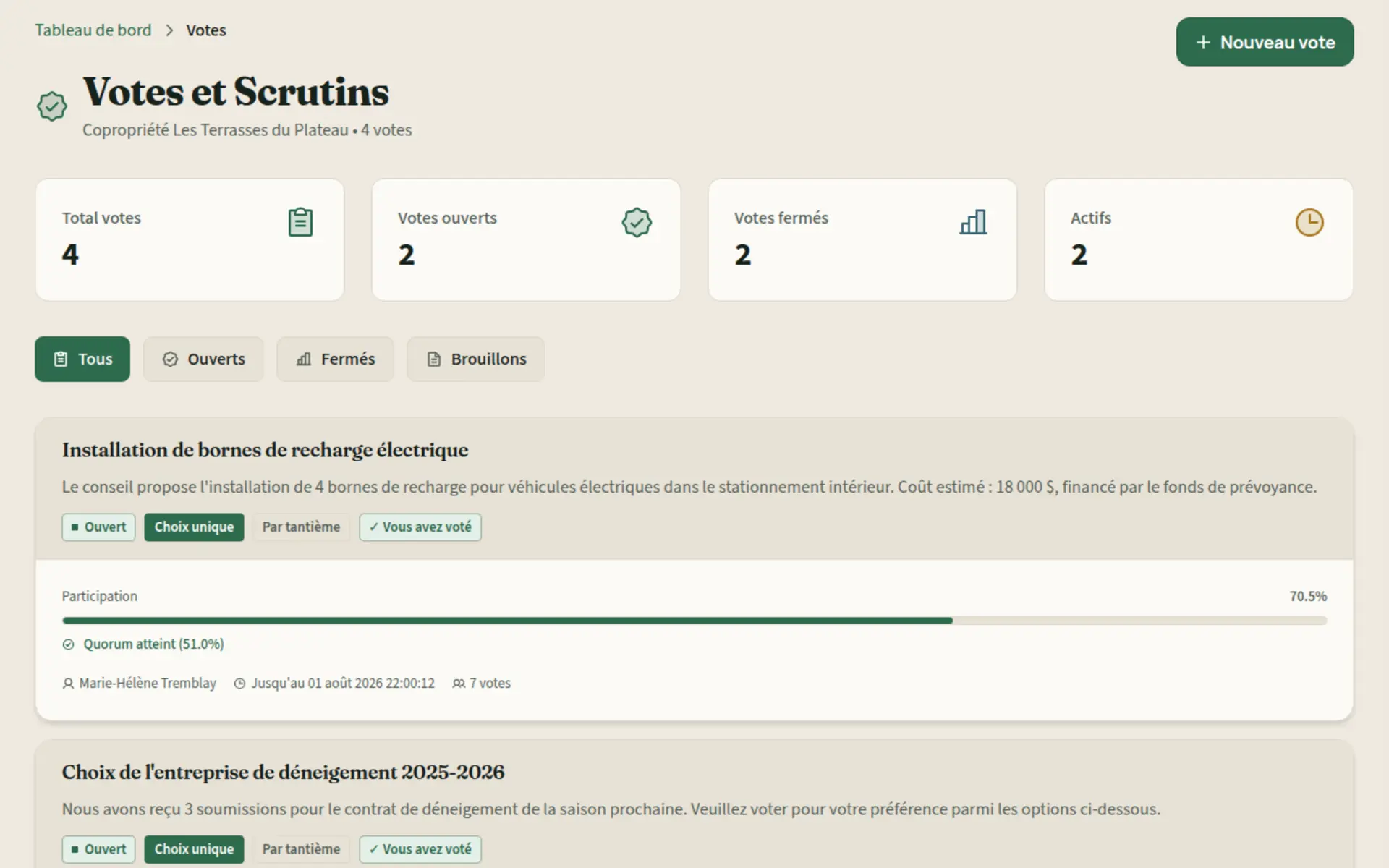Click the 70.5% participation value
This screenshot has width=1389, height=868.
[1308, 596]
